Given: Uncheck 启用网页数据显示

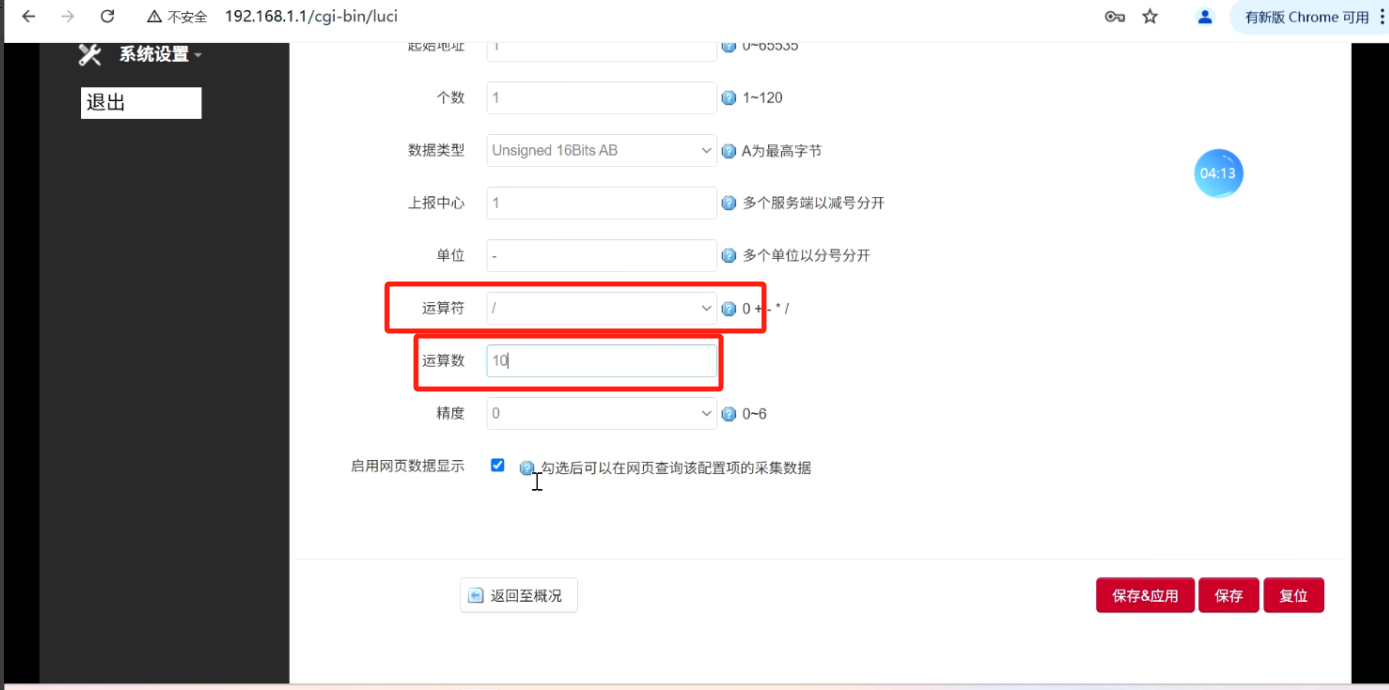Looking at the screenshot, I should [497, 464].
